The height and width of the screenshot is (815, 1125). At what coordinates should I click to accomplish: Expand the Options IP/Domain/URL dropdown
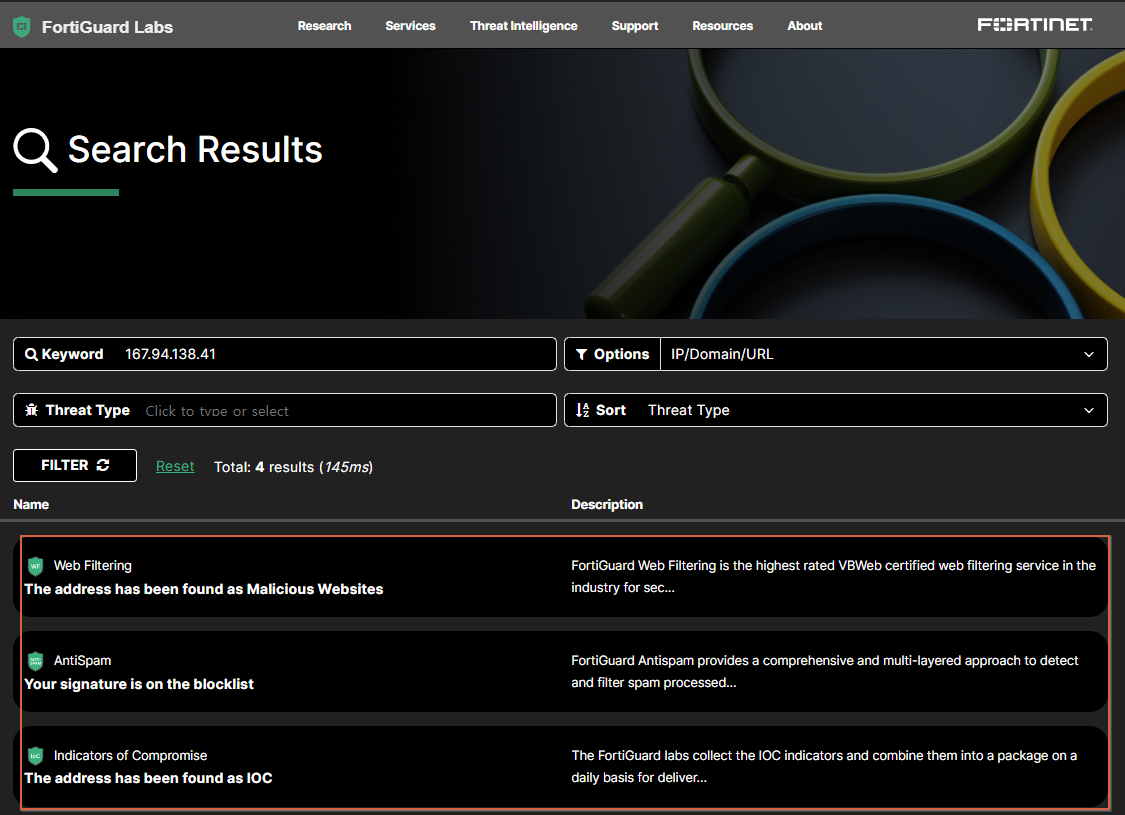tap(883, 354)
